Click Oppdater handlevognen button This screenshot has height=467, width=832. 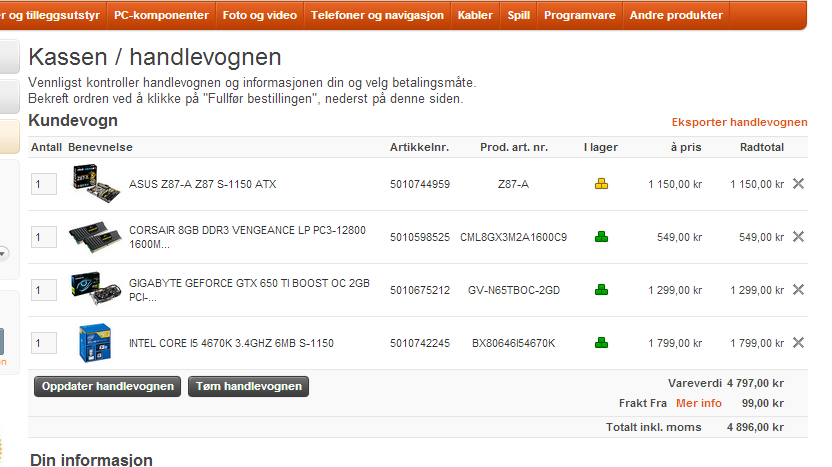pos(108,386)
